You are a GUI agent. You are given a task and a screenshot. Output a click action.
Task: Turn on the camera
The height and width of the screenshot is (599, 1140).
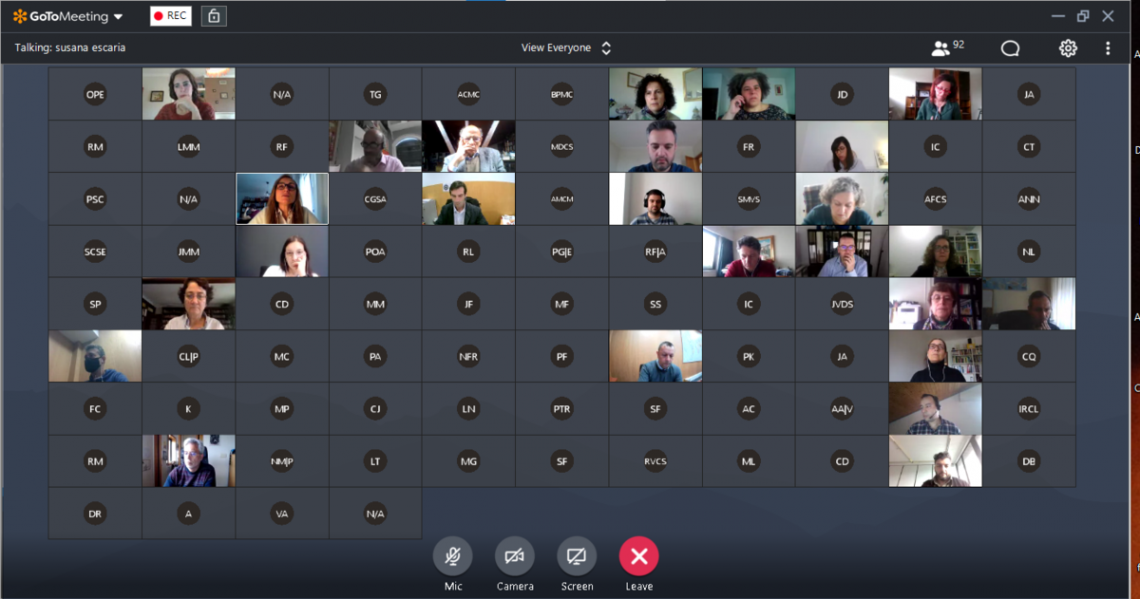point(515,556)
